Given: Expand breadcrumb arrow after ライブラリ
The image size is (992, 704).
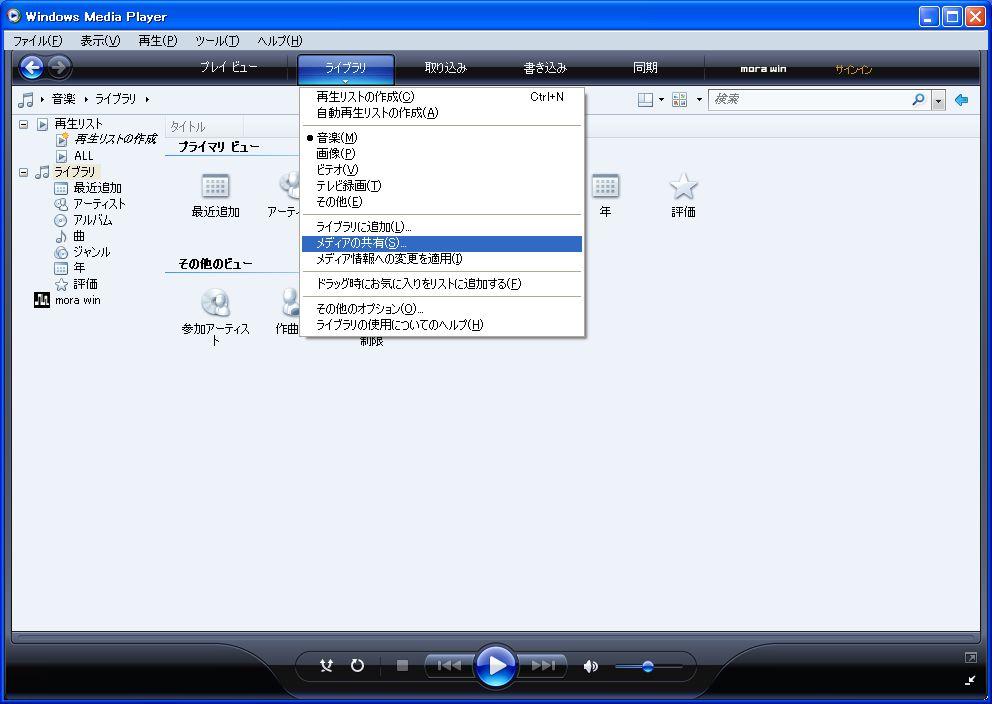Looking at the screenshot, I should (x=147, y=99).
